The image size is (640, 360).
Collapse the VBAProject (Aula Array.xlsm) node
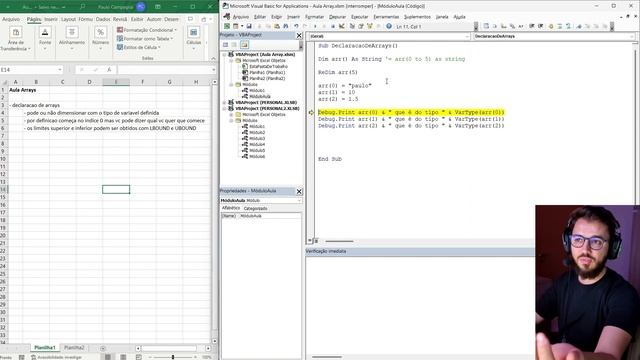(x=224, y=54)
